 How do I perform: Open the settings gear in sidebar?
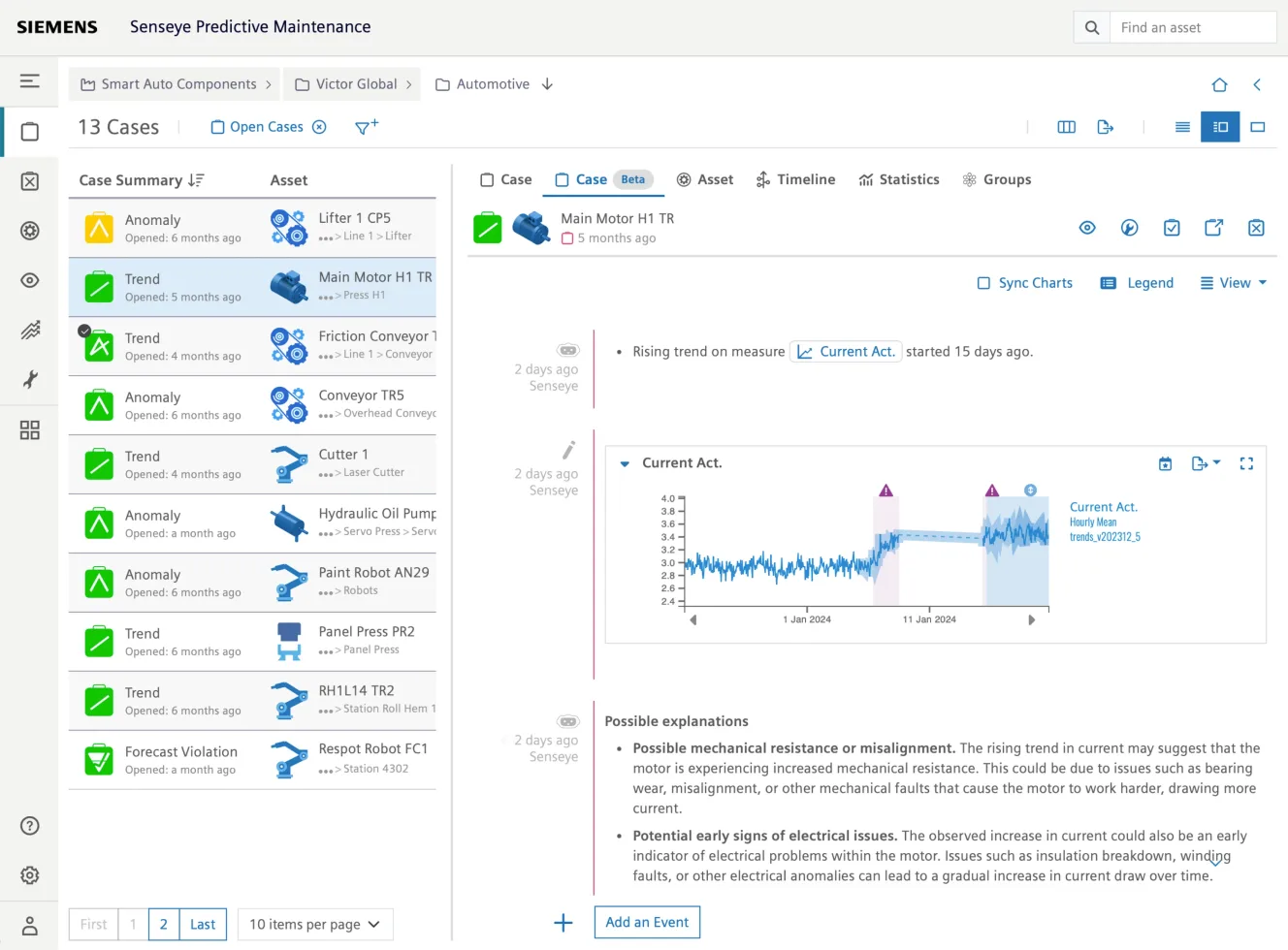pyautogui.click(x=30, y=875)
